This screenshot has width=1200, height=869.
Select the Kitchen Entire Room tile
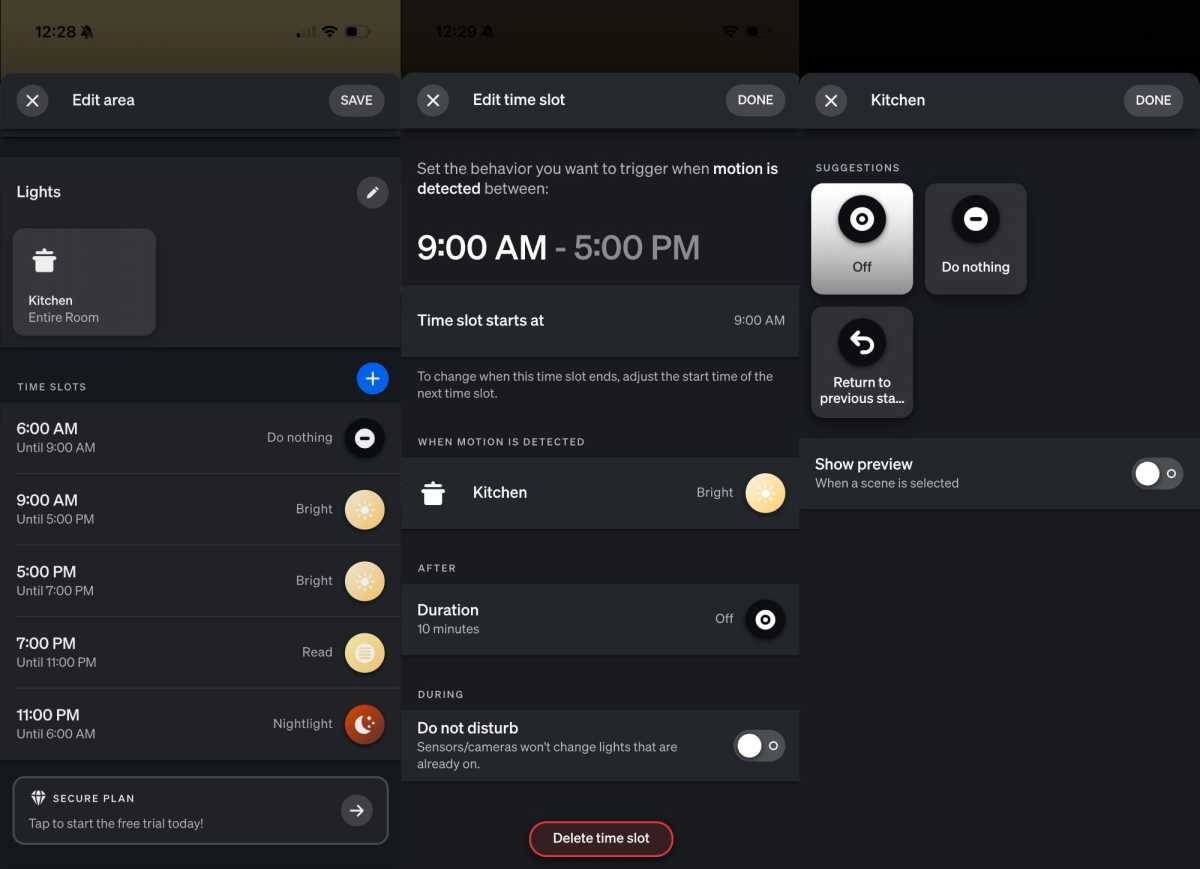pyautogui.click(x=84, y=281)
